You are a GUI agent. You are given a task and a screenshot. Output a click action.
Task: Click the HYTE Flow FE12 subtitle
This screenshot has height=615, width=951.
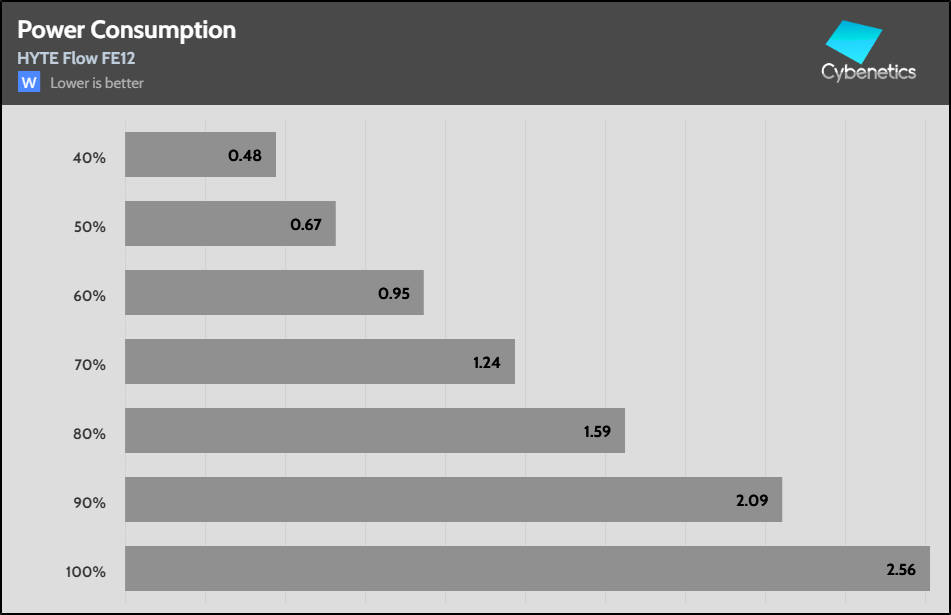[x=76, y=58]
